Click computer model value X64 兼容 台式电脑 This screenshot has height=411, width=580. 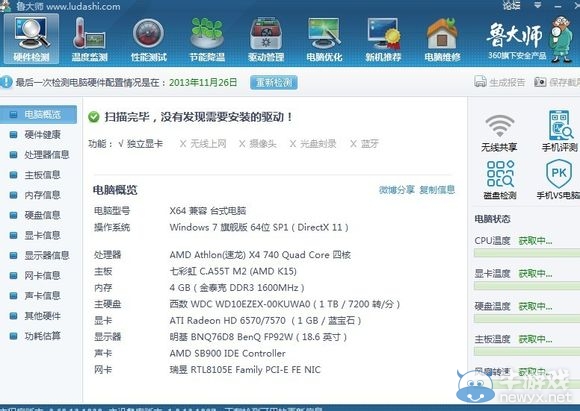[x=208, y=211]
